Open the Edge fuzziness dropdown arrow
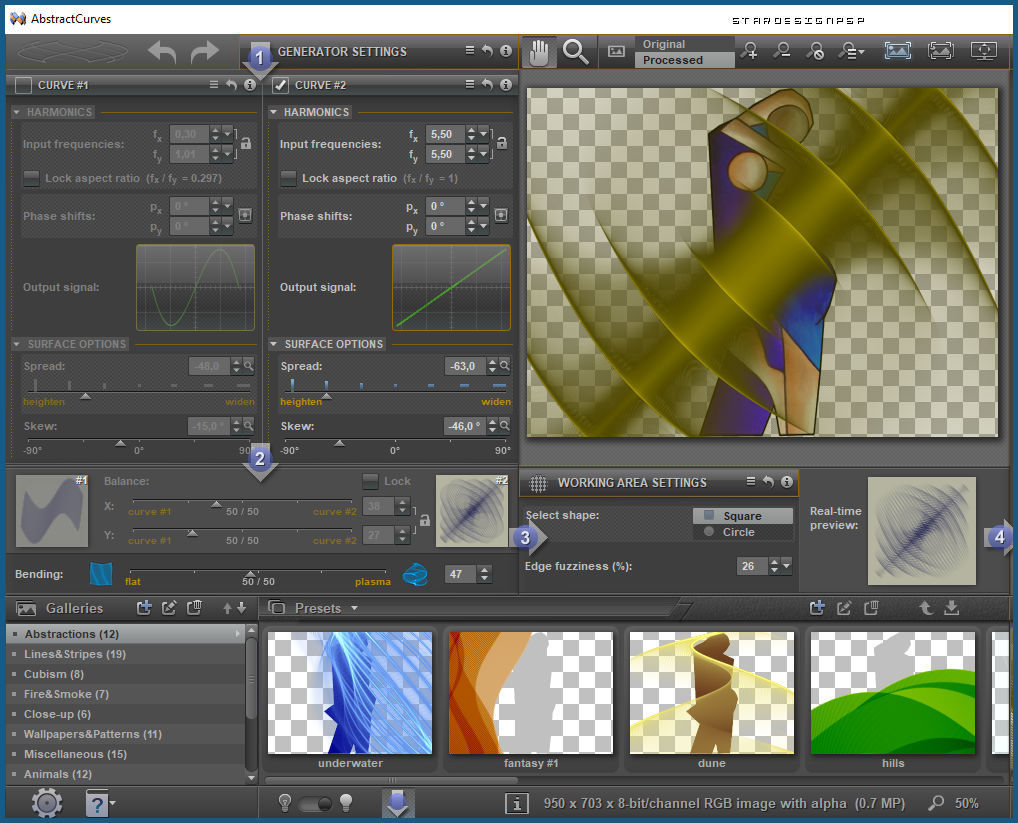This screenshot has width=1018, height=823. 787,566
